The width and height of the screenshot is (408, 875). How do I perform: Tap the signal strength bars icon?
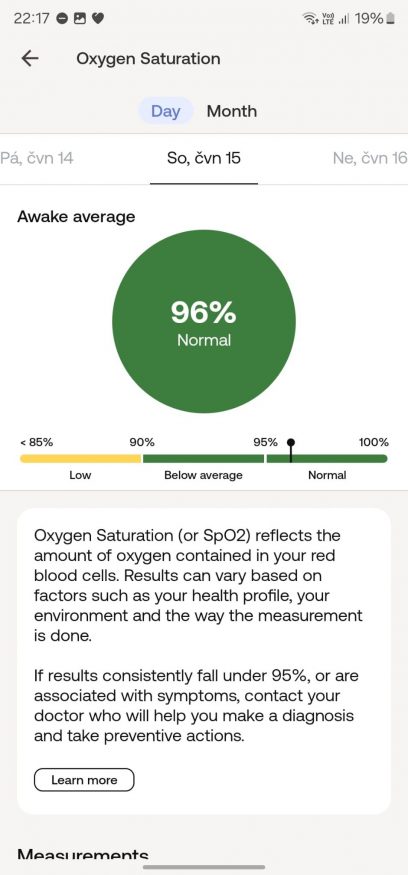(x=344, y=20)
